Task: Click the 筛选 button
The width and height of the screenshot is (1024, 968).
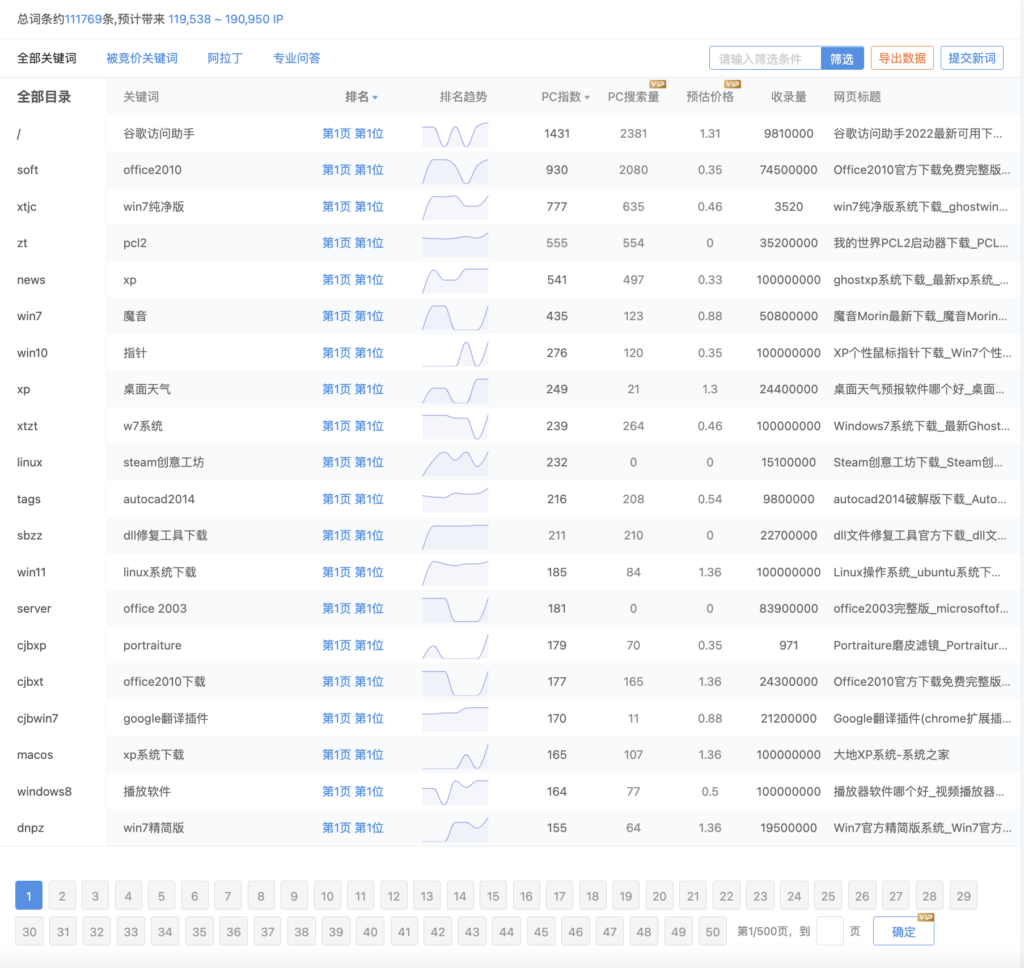Action: 842,59
